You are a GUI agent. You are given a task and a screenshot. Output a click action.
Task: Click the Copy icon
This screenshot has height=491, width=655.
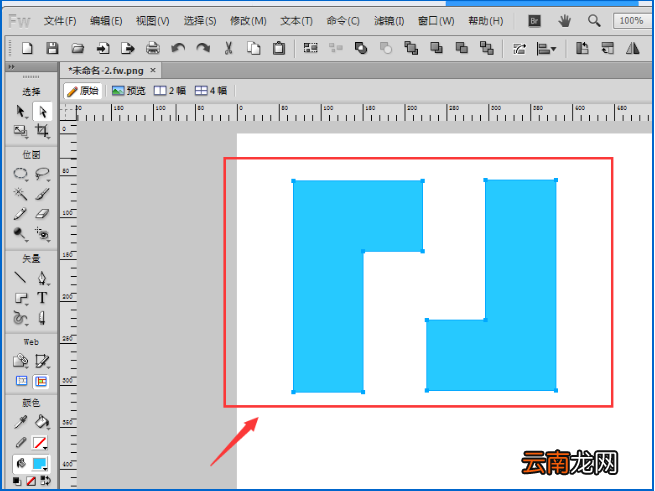tap(254, 48)
